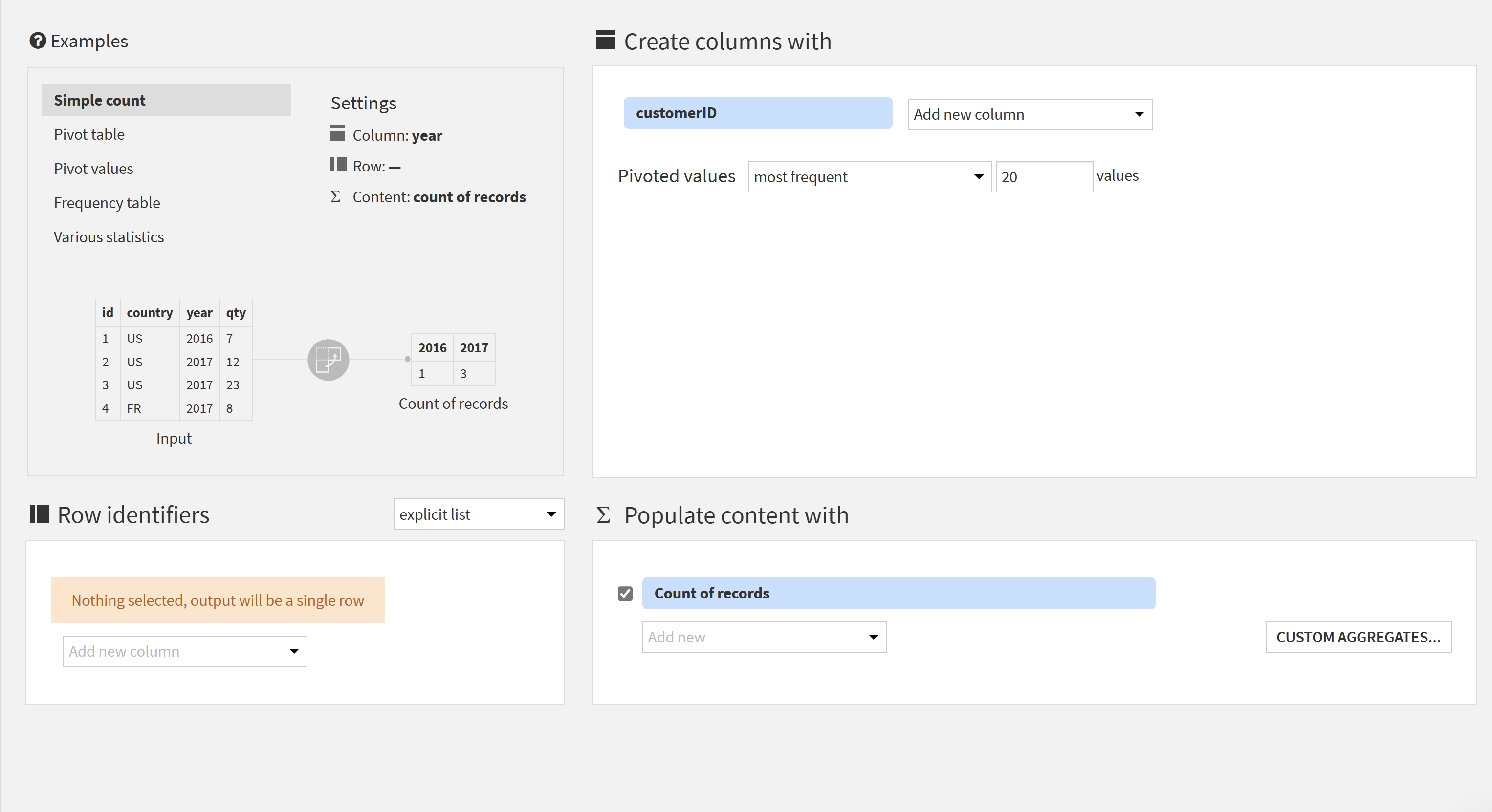Select the Frequency table example
The width and height of the screenshot is (1492, 812).
(107, 203)
